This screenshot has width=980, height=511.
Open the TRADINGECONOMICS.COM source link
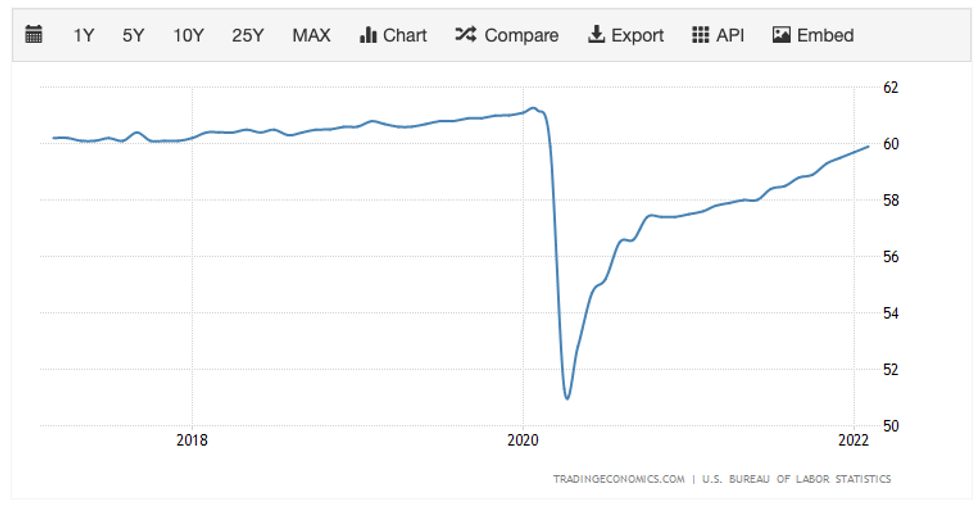pyautogui.click(x=619, y=479)
